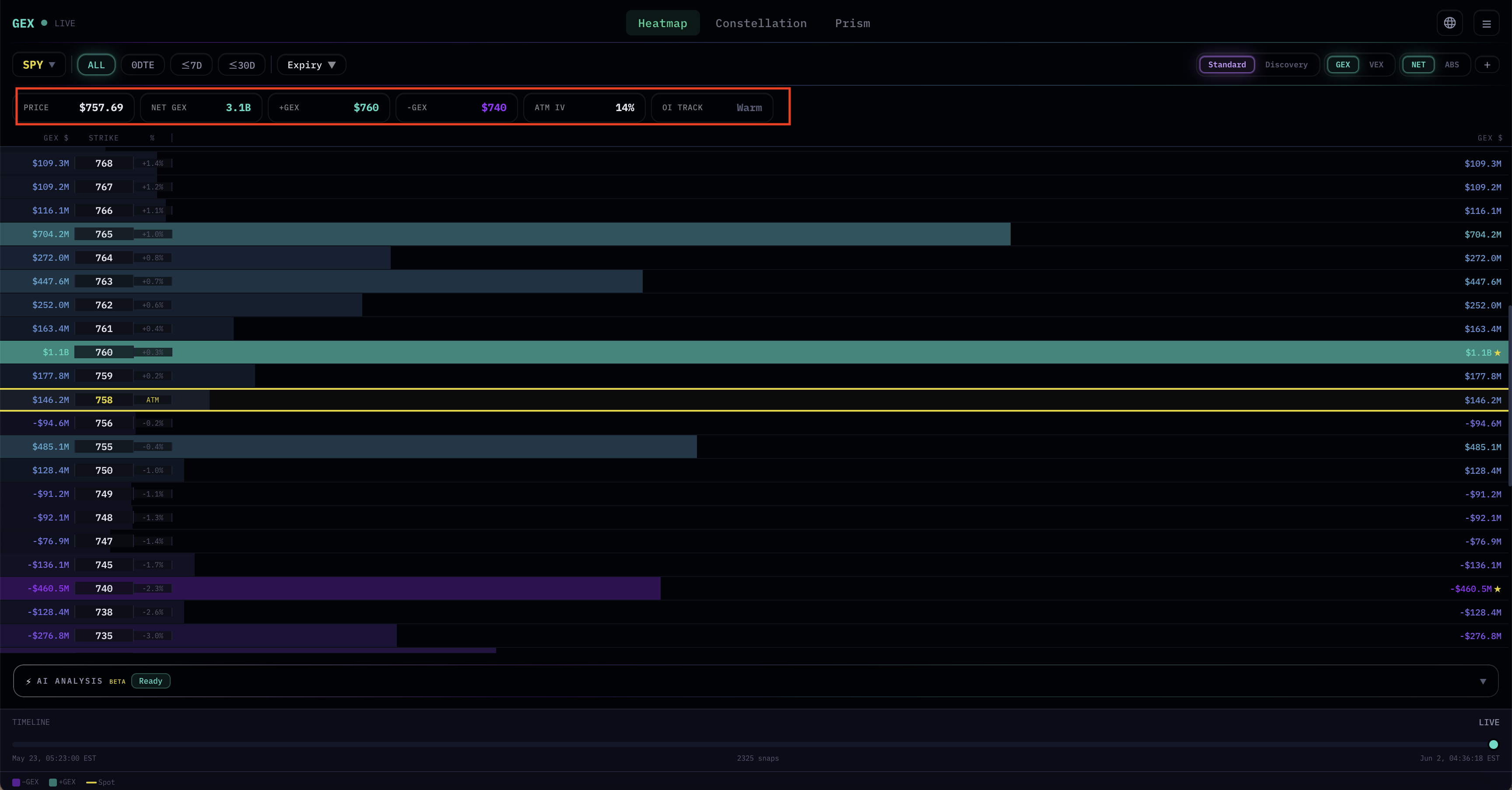Select the ≤7D filter
The image size is (1512, 790).
point(191,65)
